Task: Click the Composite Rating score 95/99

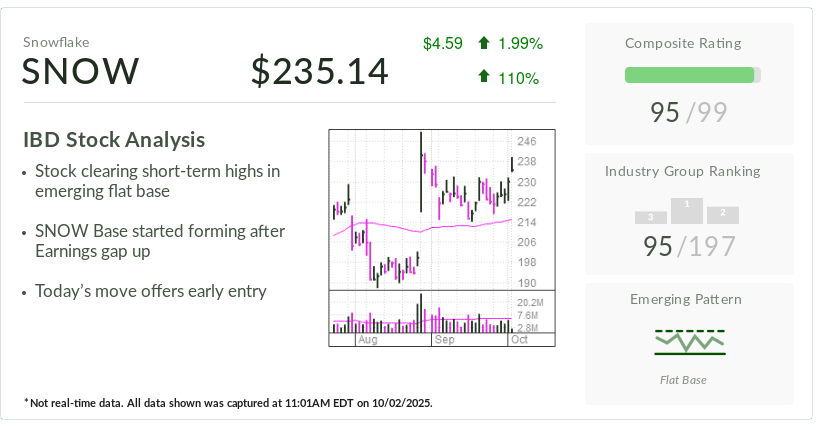Action: click(689, 113)
